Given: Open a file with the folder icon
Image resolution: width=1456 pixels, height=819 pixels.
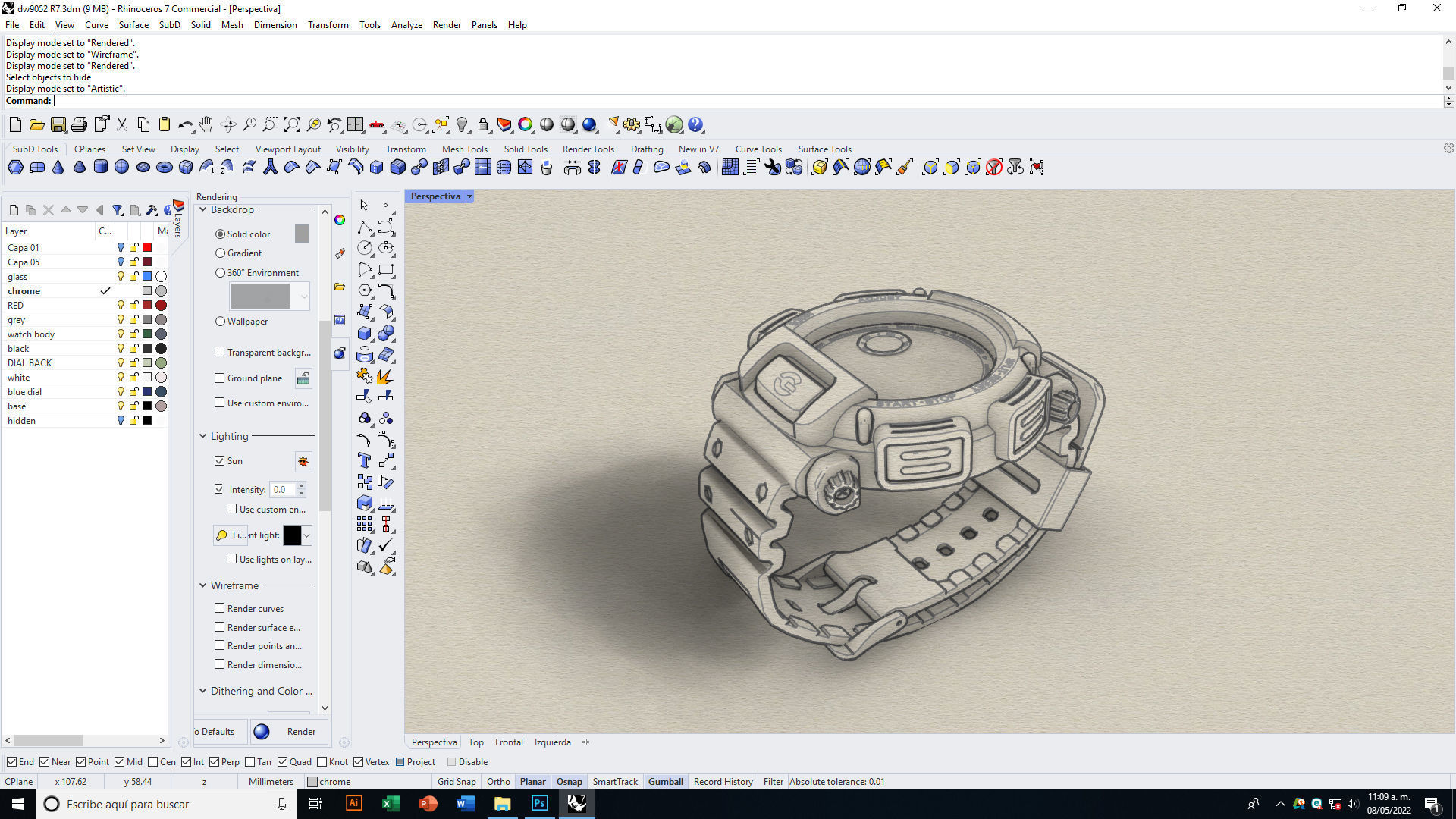Looking at the screenshot, I should coord(36,124).
